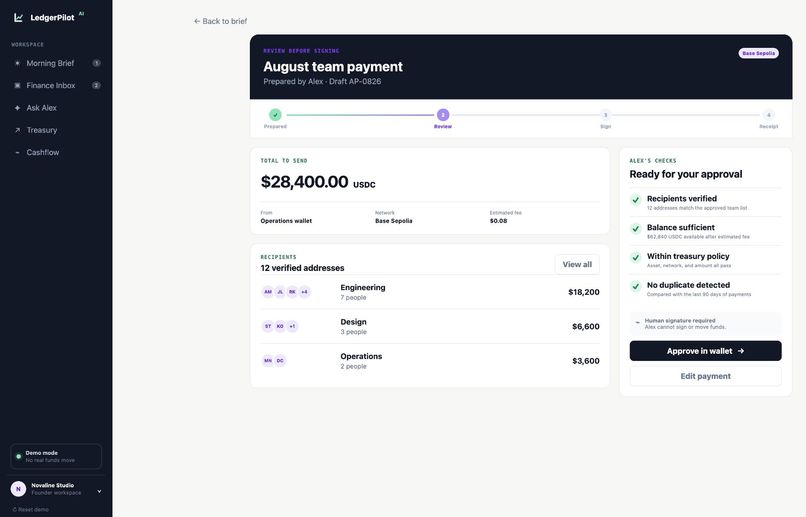Go to Treasury section
The image size is (806, 517).
(x=56, y=130)
